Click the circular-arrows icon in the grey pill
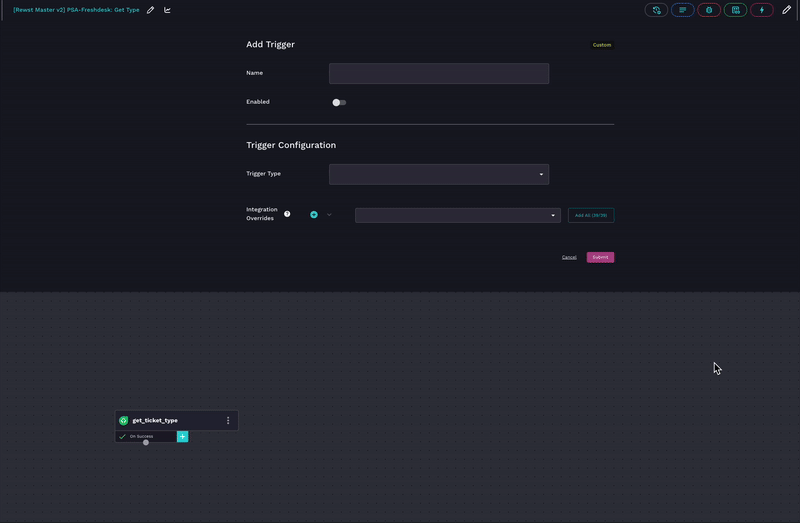Viewport: 800px width, 523px height. (x=656, y=10)
